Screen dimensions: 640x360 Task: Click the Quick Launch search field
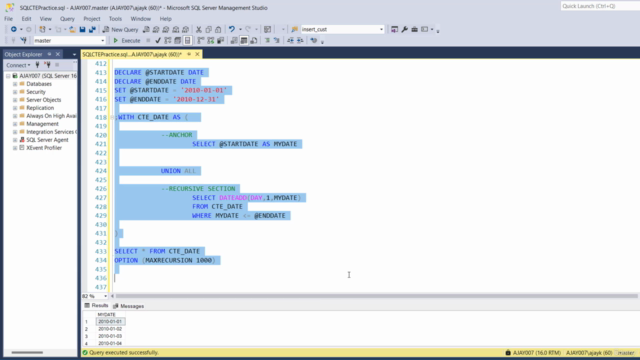(600, 6)
